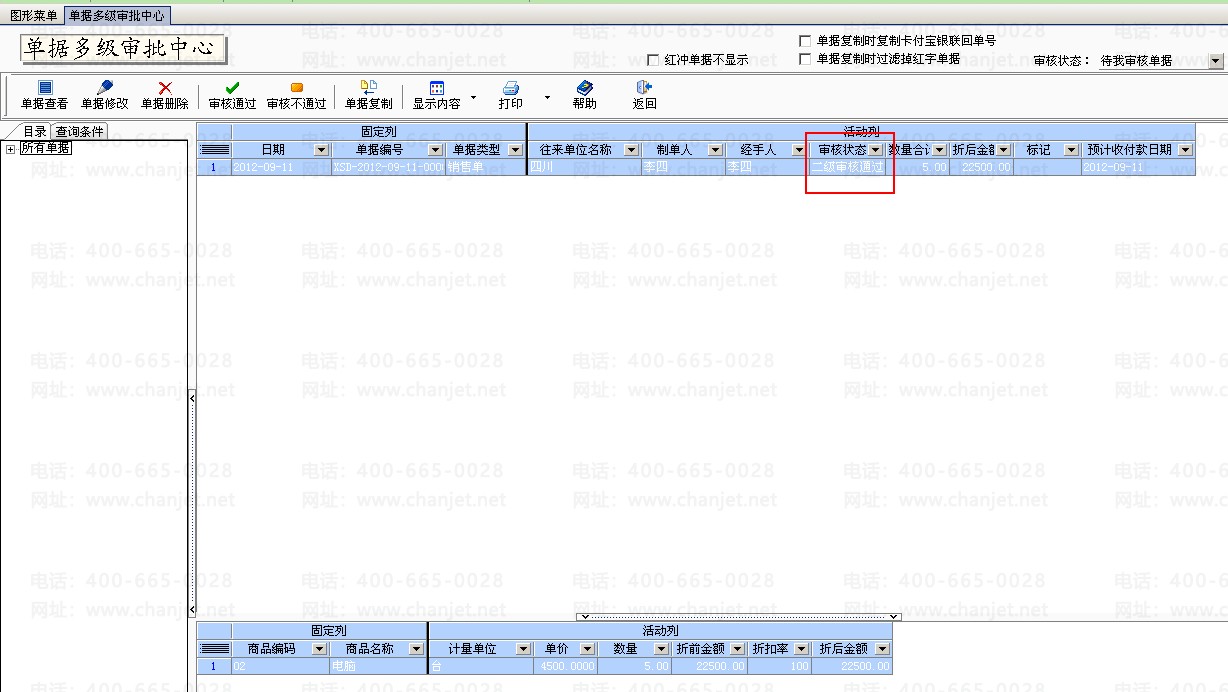The image size is (1228, 692).
Task: Collapse left panel using splitter arrows
Action: (x=191, y=398)
